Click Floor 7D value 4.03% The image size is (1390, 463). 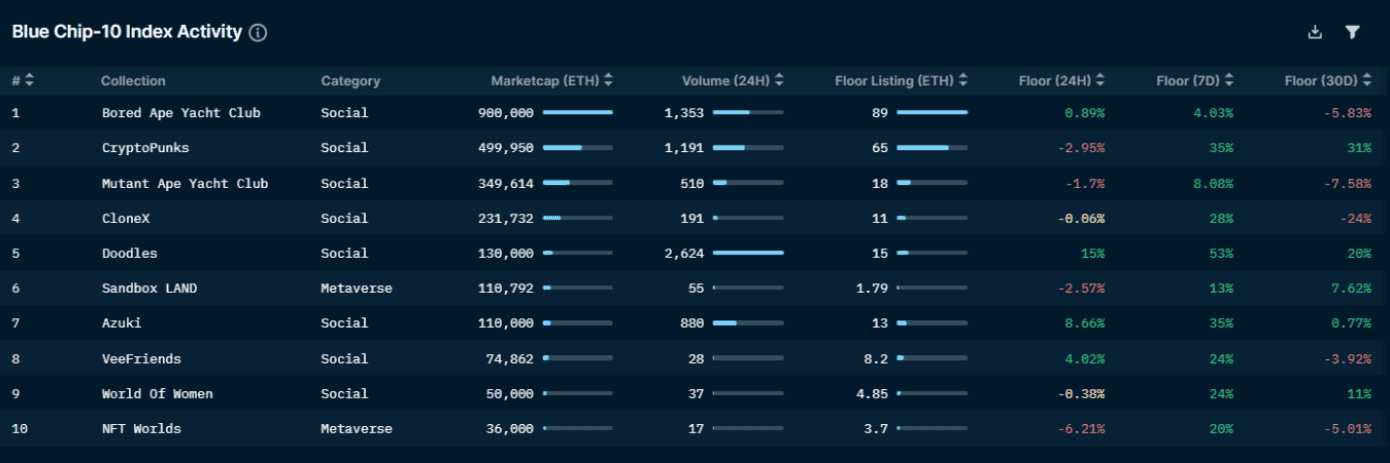click(1213, 113)
